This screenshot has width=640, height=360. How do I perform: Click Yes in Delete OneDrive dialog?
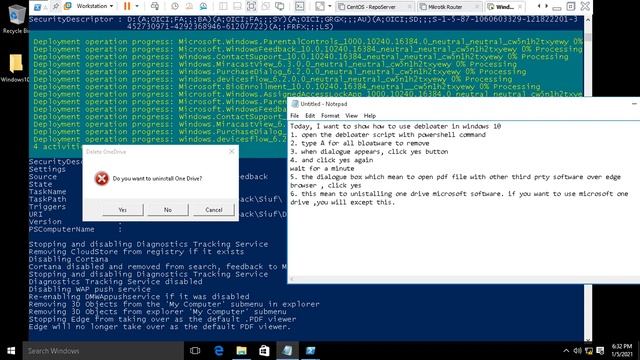point(122,210)
